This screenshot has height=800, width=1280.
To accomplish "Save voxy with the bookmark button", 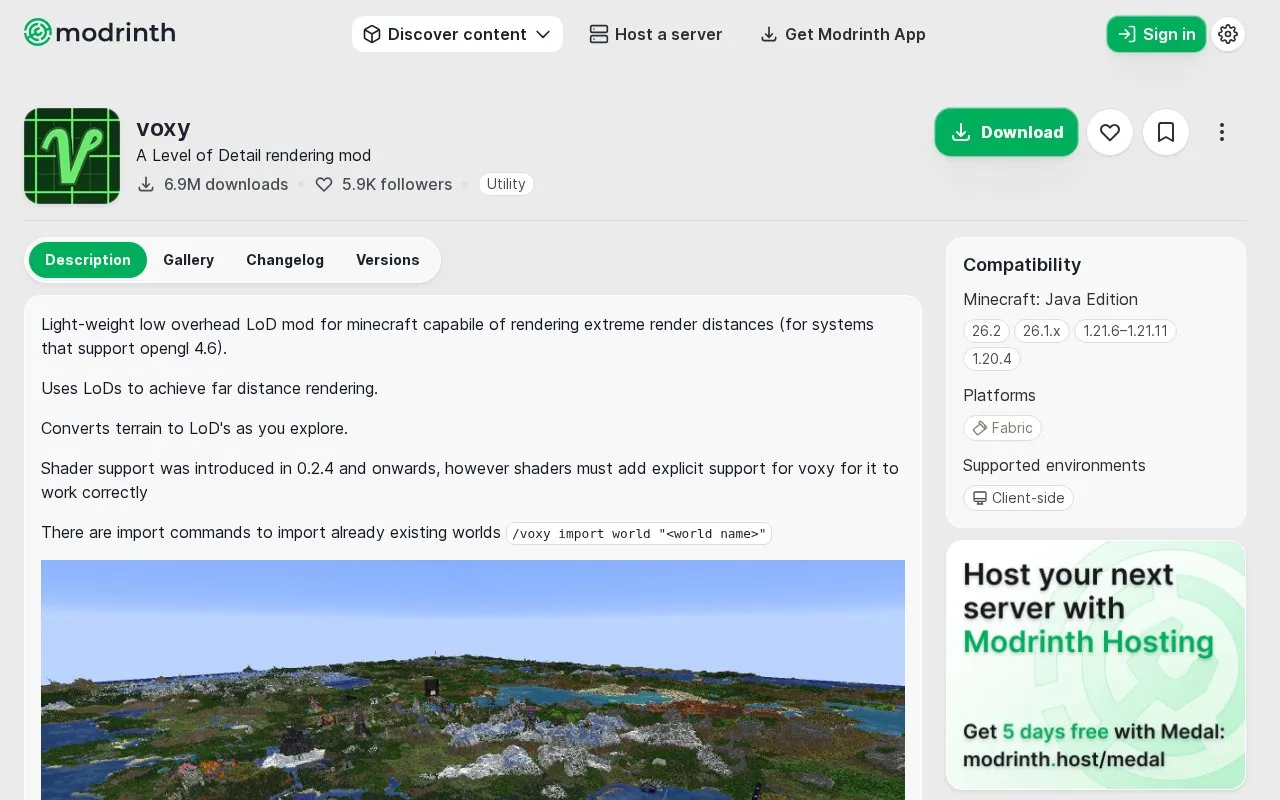I will pyautogui.click(x=1166, y=132).
